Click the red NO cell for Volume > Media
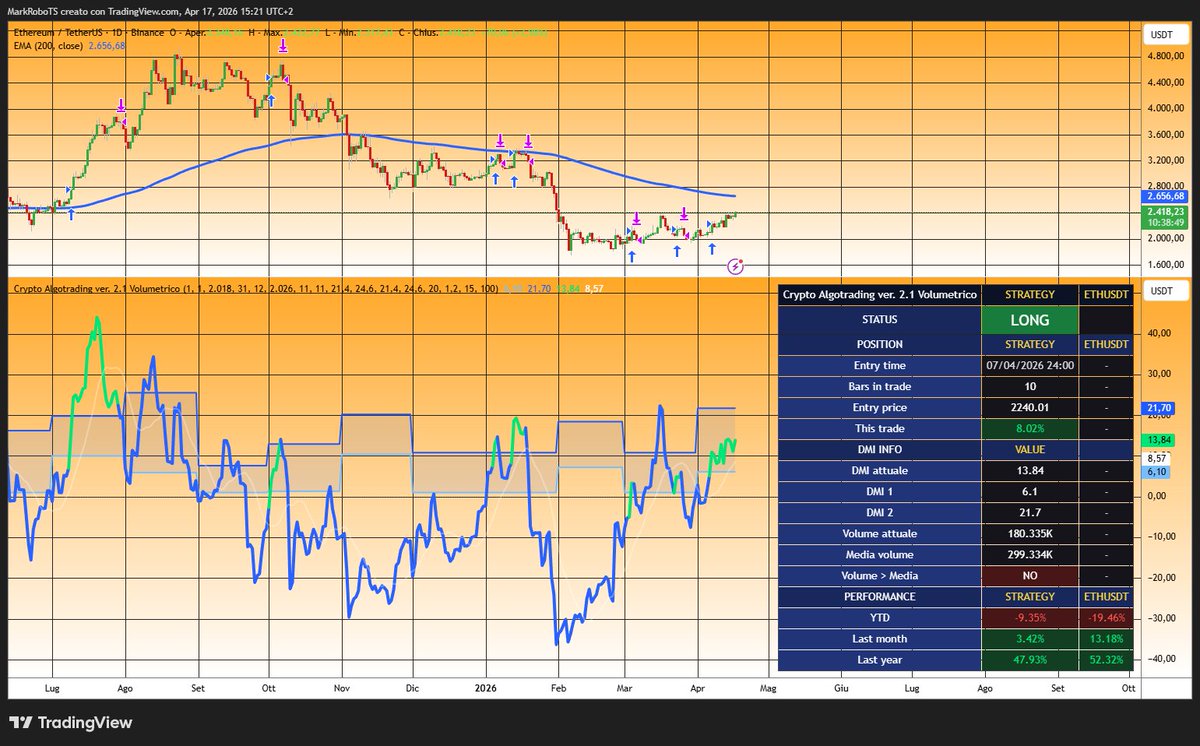1200x746 pixels. [x=1030, y=575]
